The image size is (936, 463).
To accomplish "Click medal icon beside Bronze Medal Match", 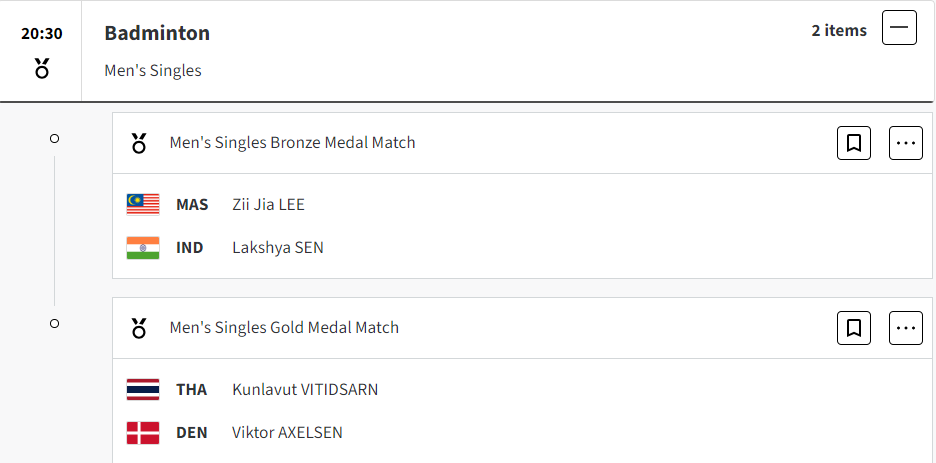I will 139,143.
